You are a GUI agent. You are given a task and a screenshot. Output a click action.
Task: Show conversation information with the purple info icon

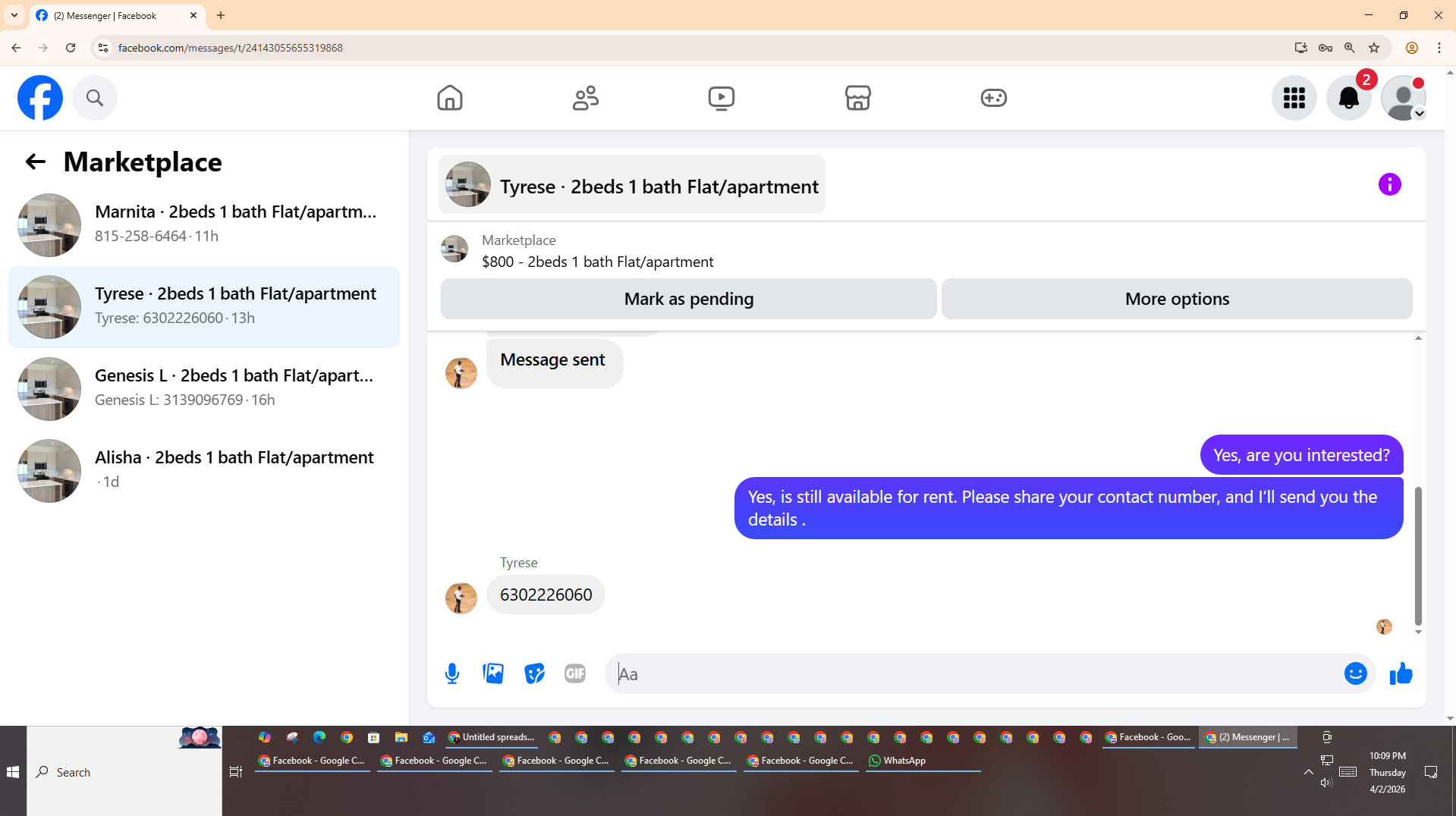coord(1390,184)
